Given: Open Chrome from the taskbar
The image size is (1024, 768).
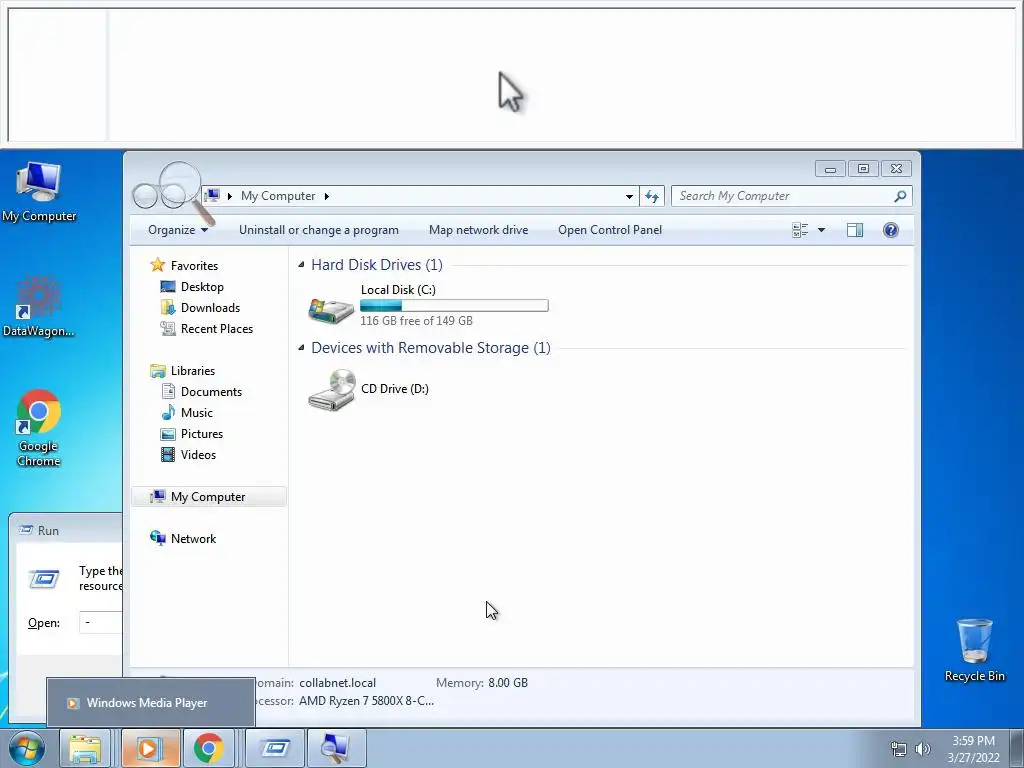Looking at the screenshot, I should [x=208, y=748].
